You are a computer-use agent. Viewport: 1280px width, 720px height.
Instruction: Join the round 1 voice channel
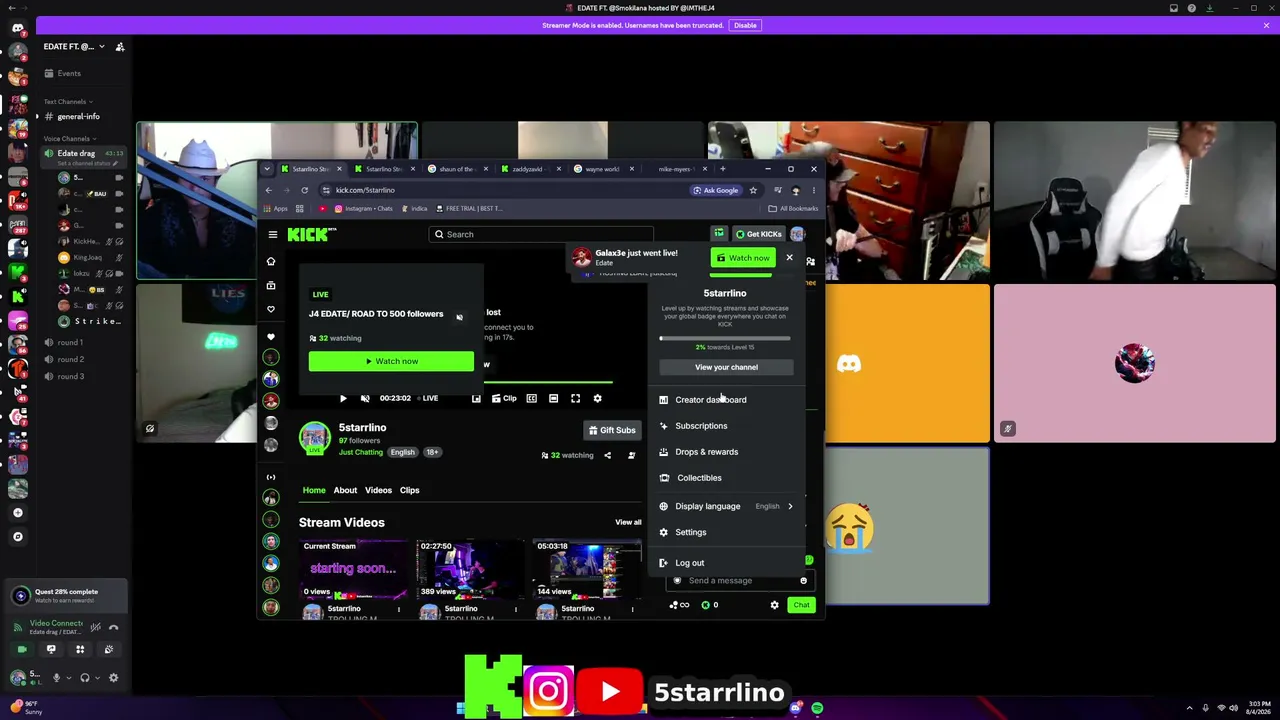coord(70,342)
